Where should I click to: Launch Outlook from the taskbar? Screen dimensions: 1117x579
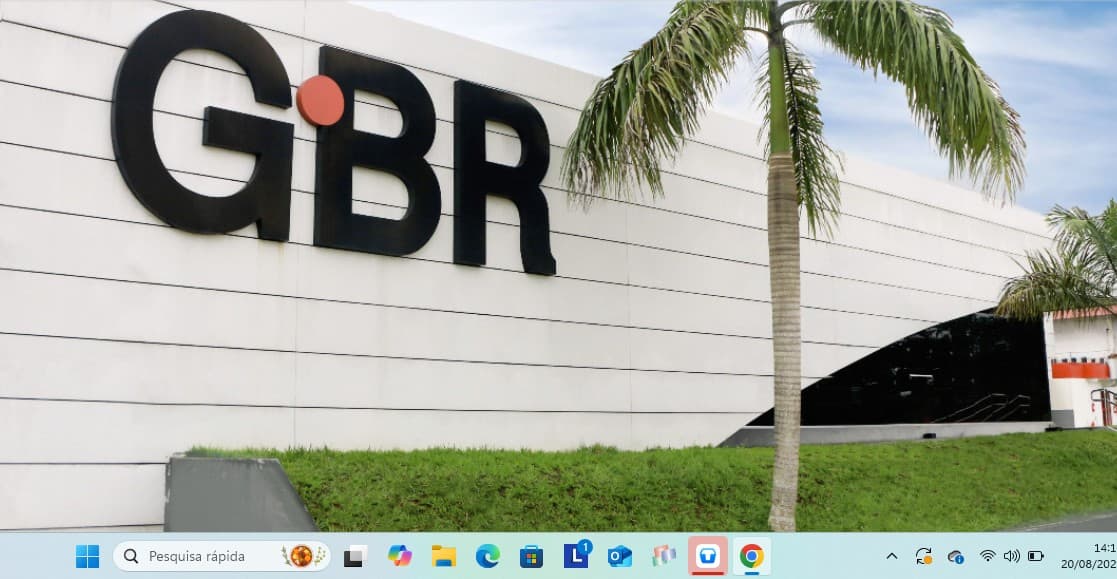[x=620, y=556]
